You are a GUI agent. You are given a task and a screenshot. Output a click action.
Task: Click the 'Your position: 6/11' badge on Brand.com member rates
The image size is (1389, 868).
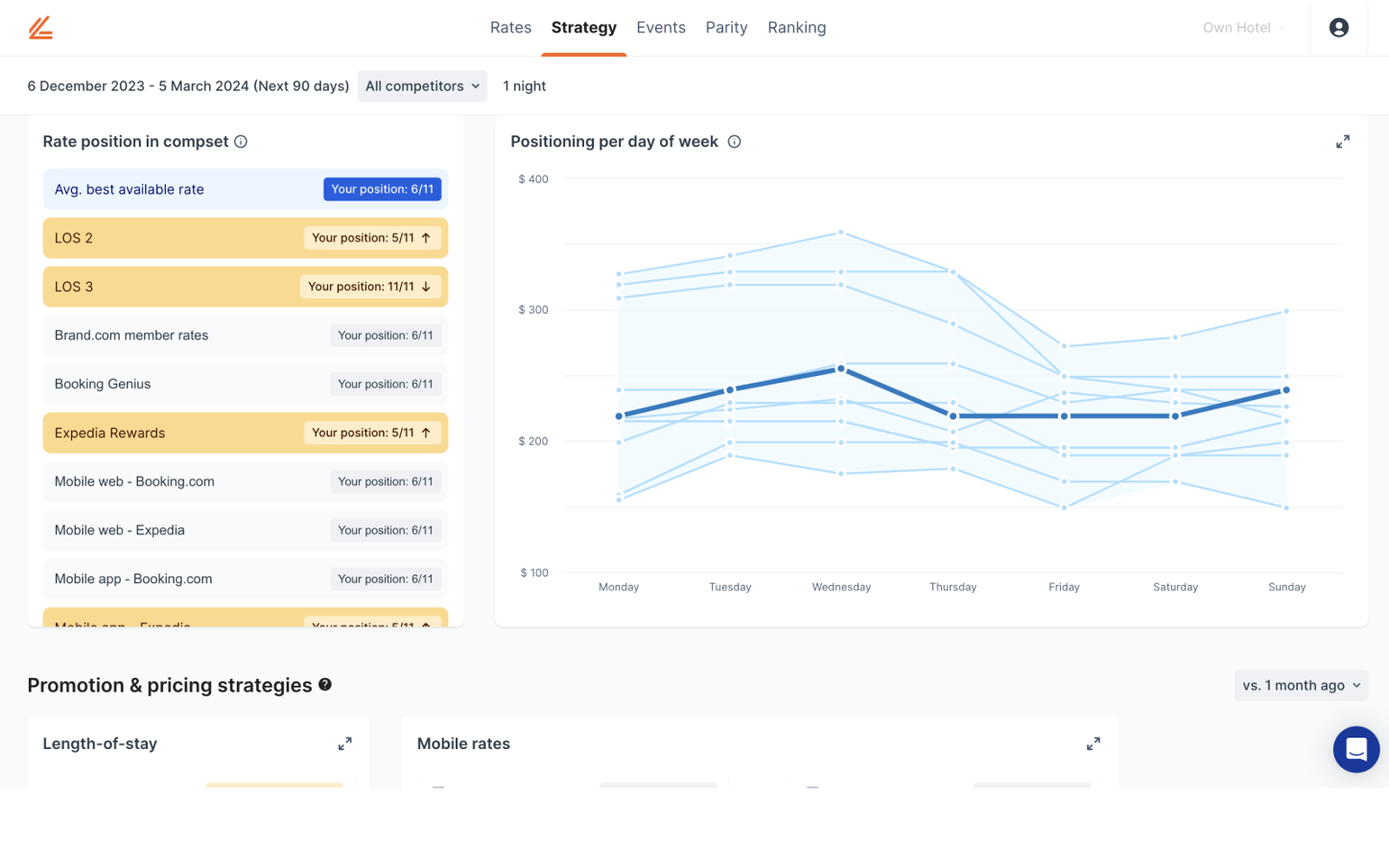386,336
